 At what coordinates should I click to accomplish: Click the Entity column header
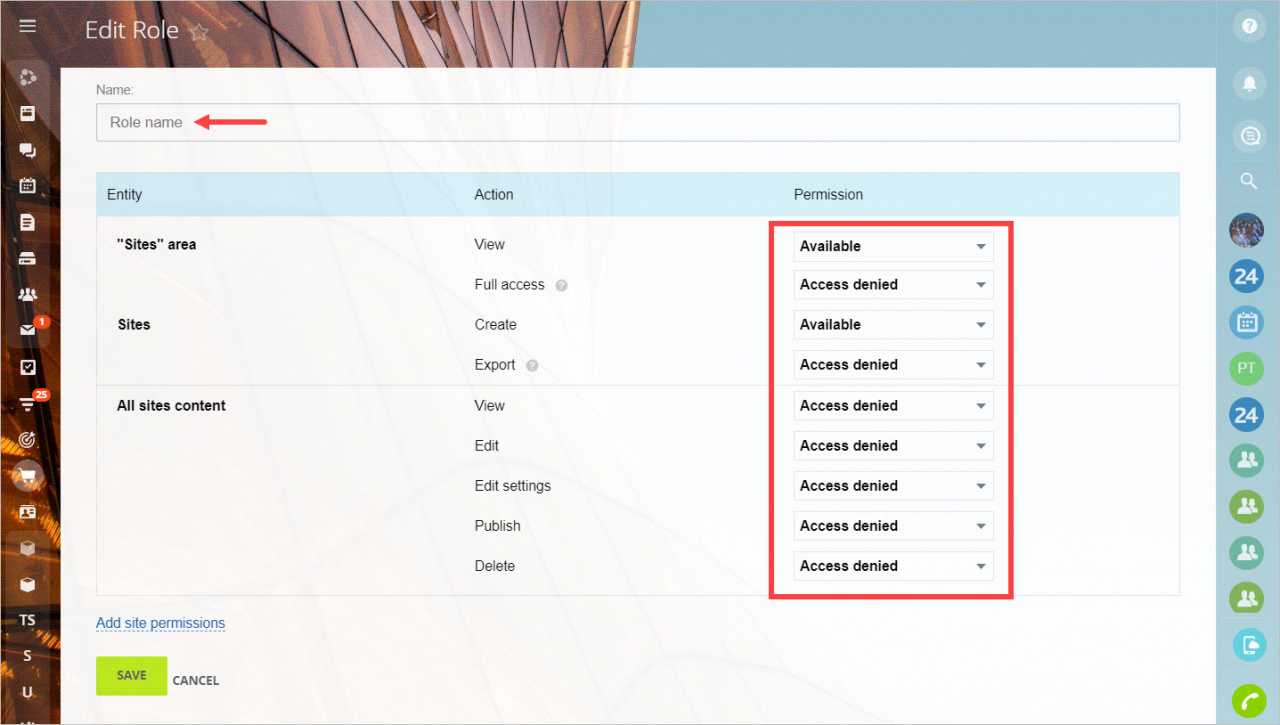[124, 194]
